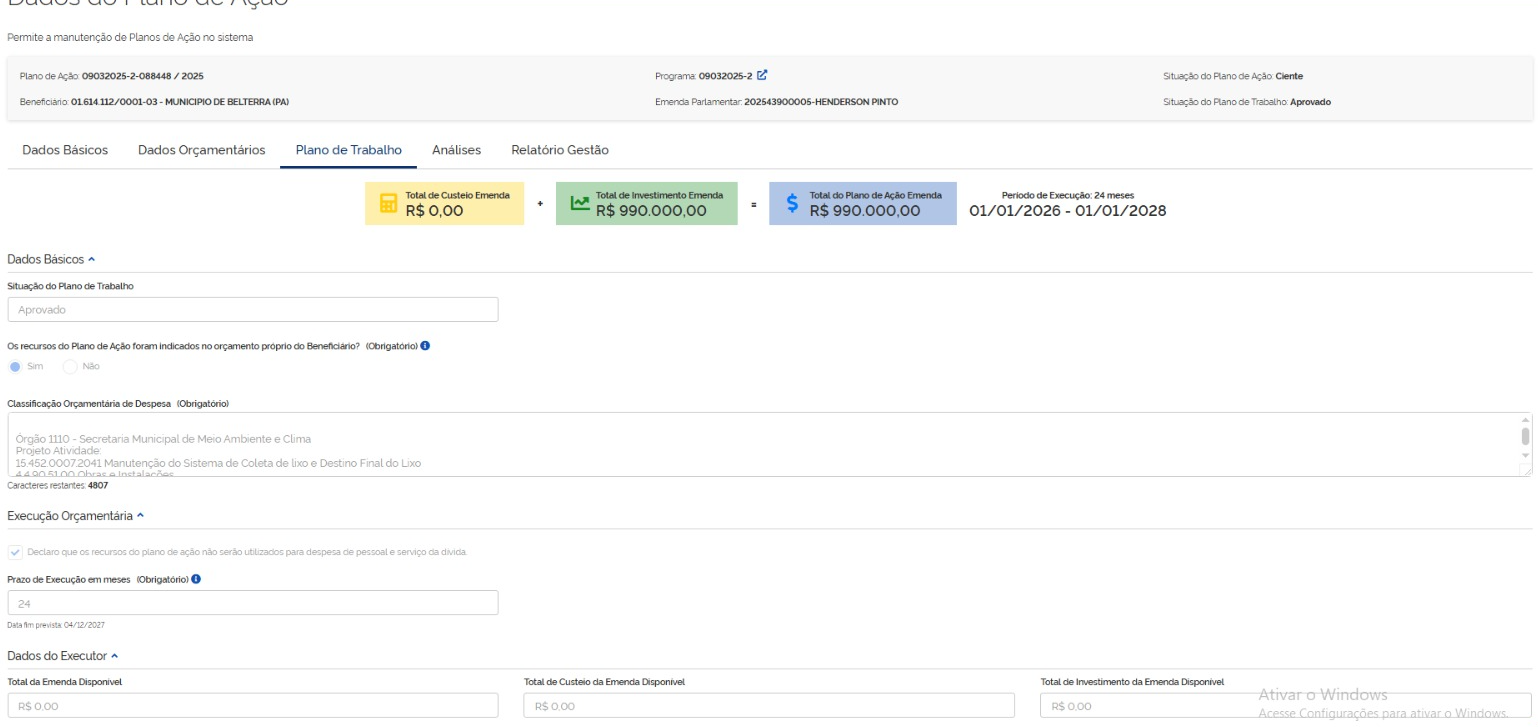This screenshot has height=727, width=1538.
Task: Click the green chart Investimento icon
Action: point(579,203)
